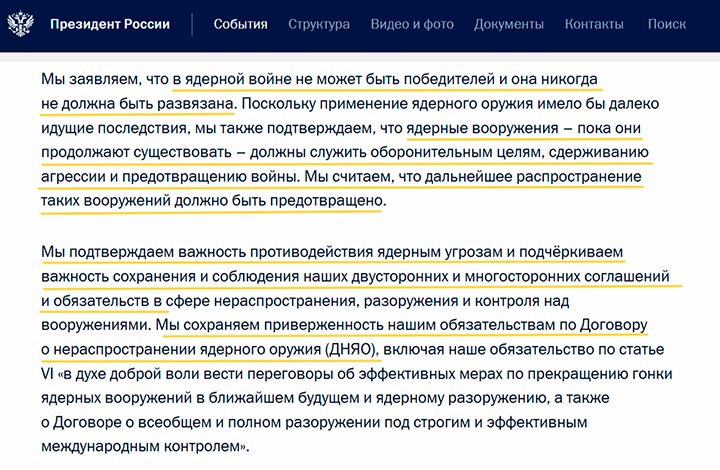Screen dimensions: 720x470
Task: Click highlighted 'таких вооружений должно быть предотвращено'
Action: tap(212, 201)
